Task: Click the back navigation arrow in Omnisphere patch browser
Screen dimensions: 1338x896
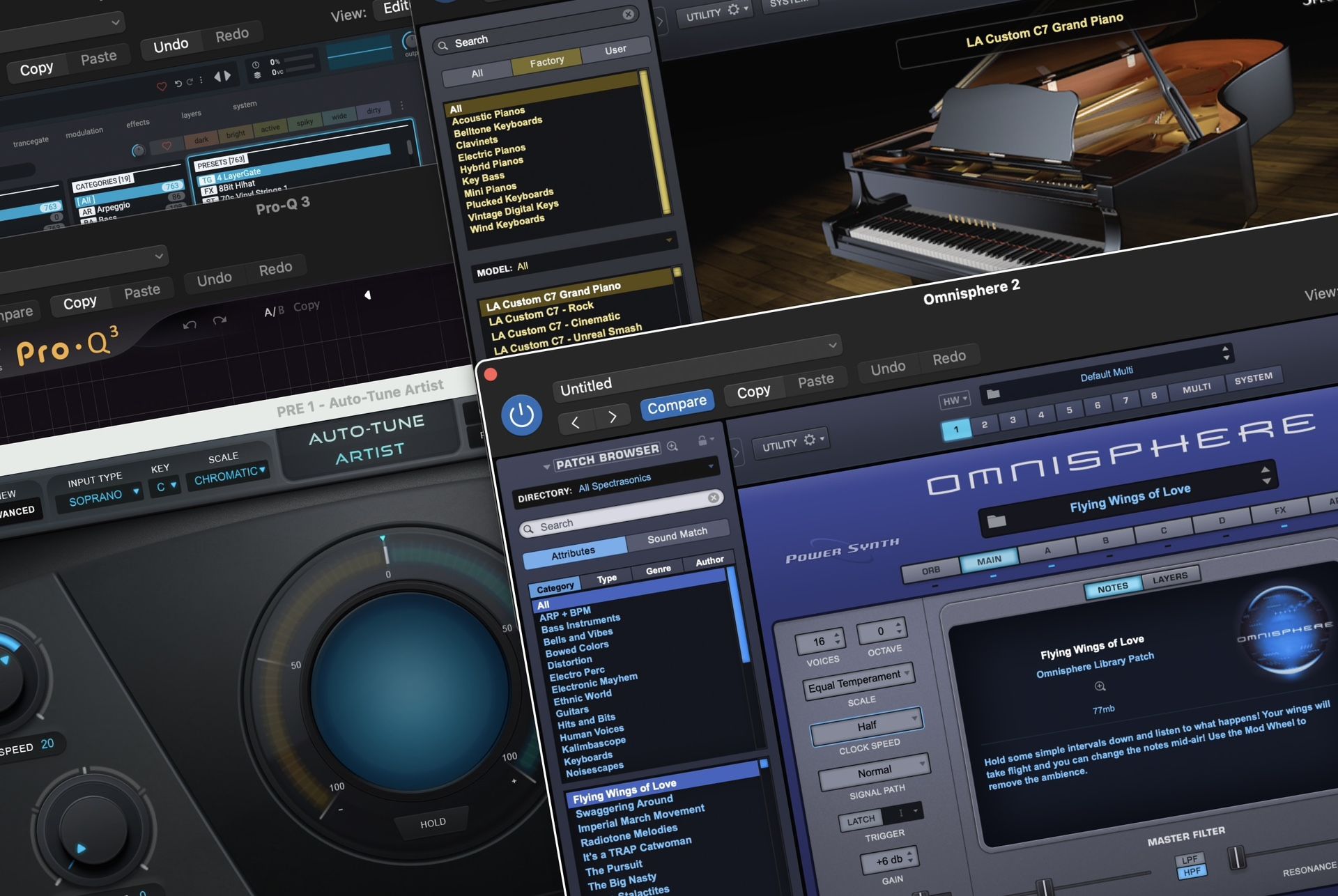Action: 575,419
